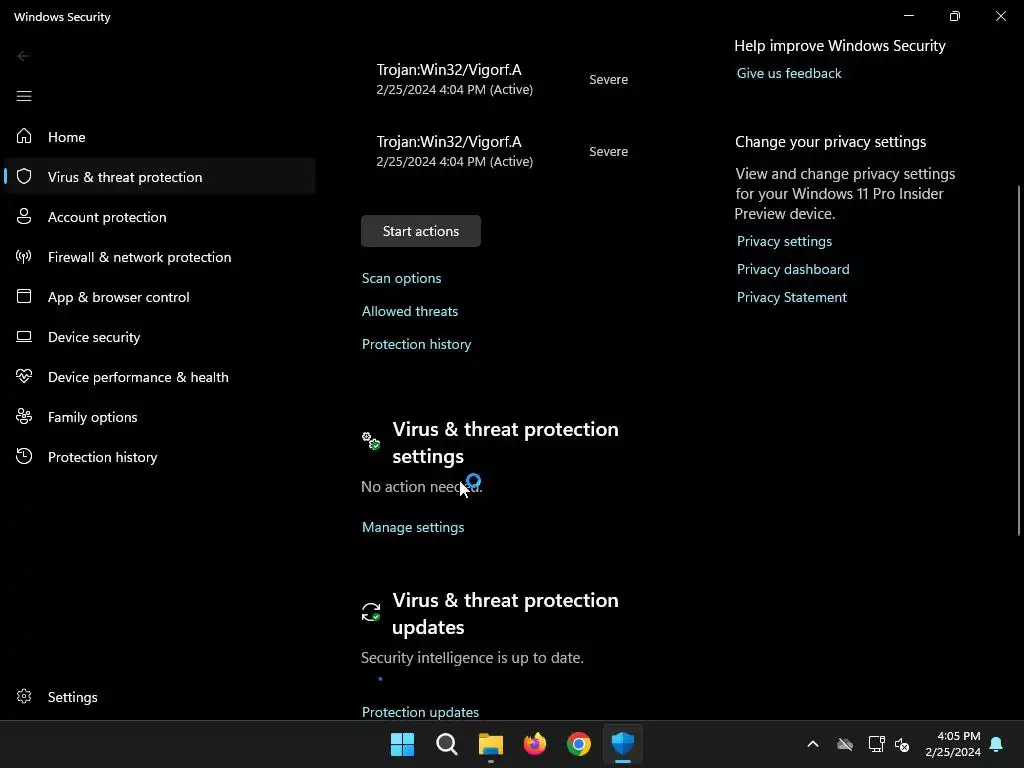Click the App & browser control window icon
The image size is (1024, 768).
coord(24,296)
